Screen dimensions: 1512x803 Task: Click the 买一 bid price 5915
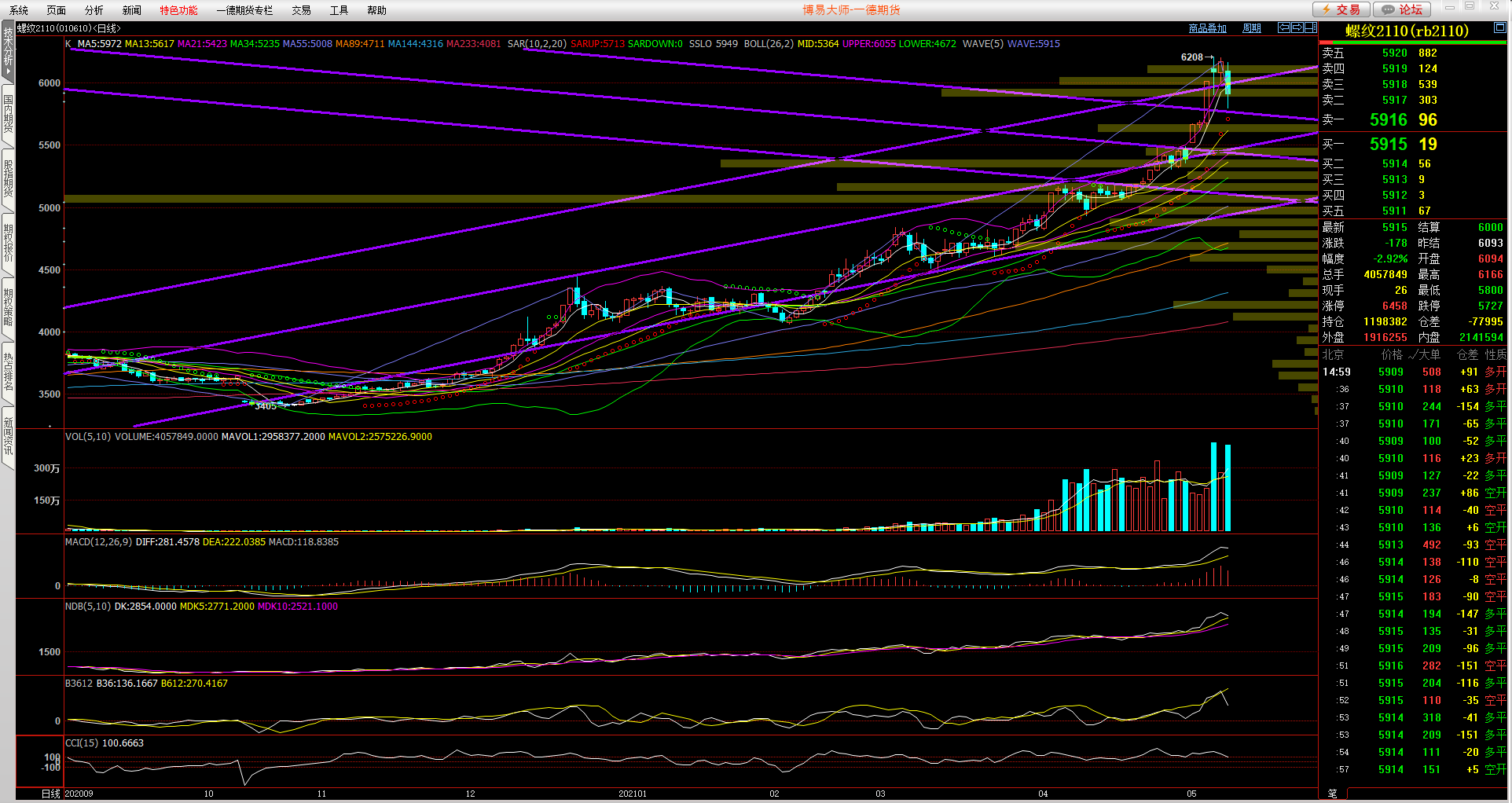tap(1388, 145)
